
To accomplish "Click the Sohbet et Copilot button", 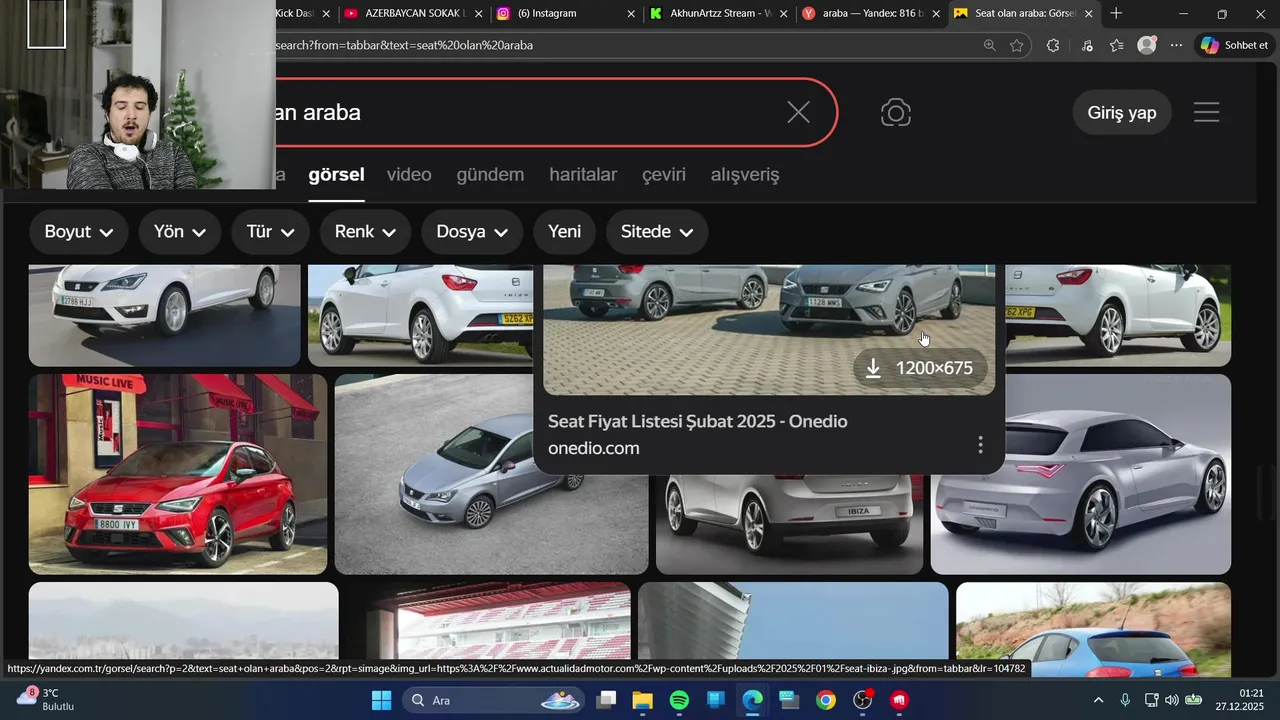I will [1235, 45].
